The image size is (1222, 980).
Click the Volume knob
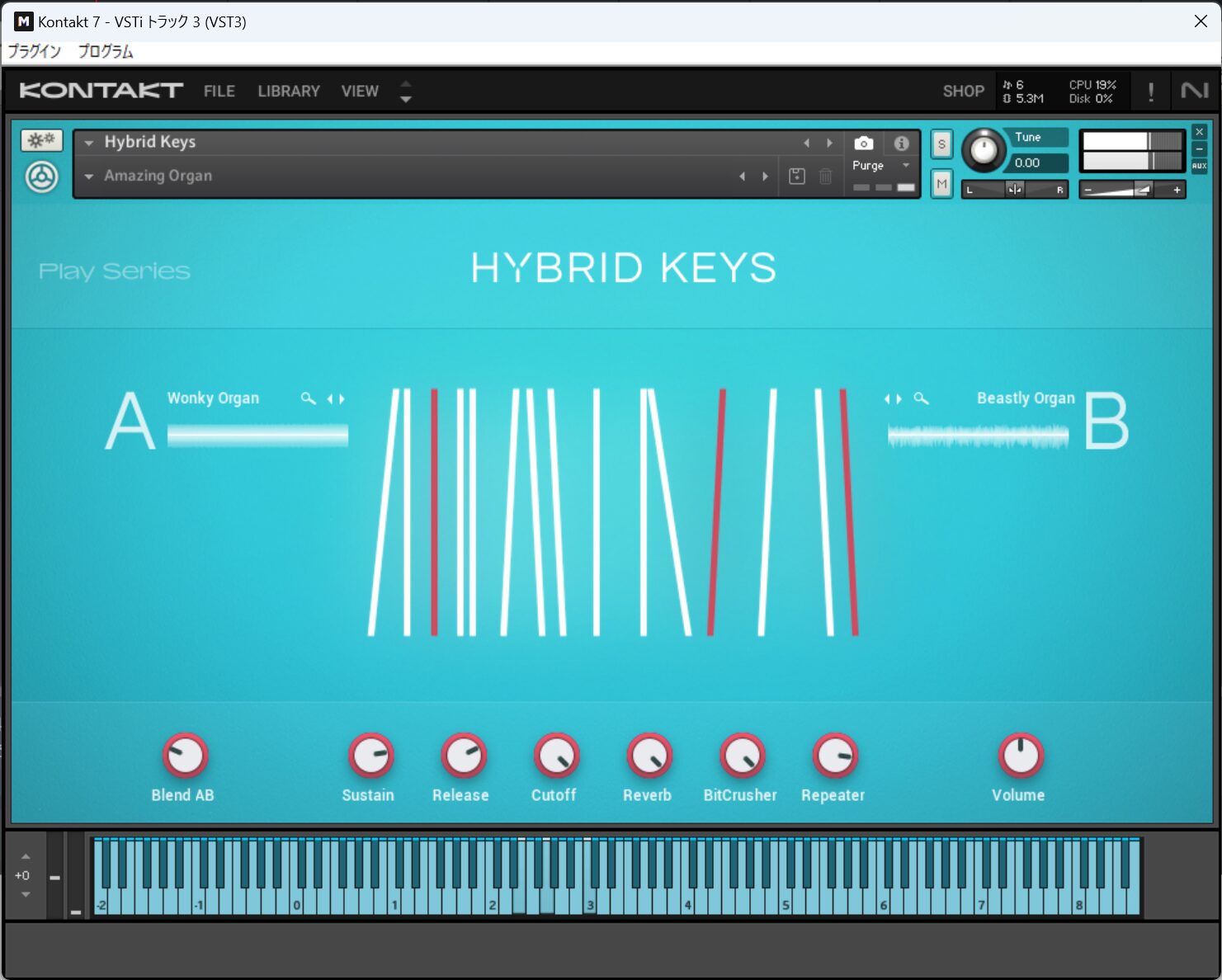tap(1021, 756)
